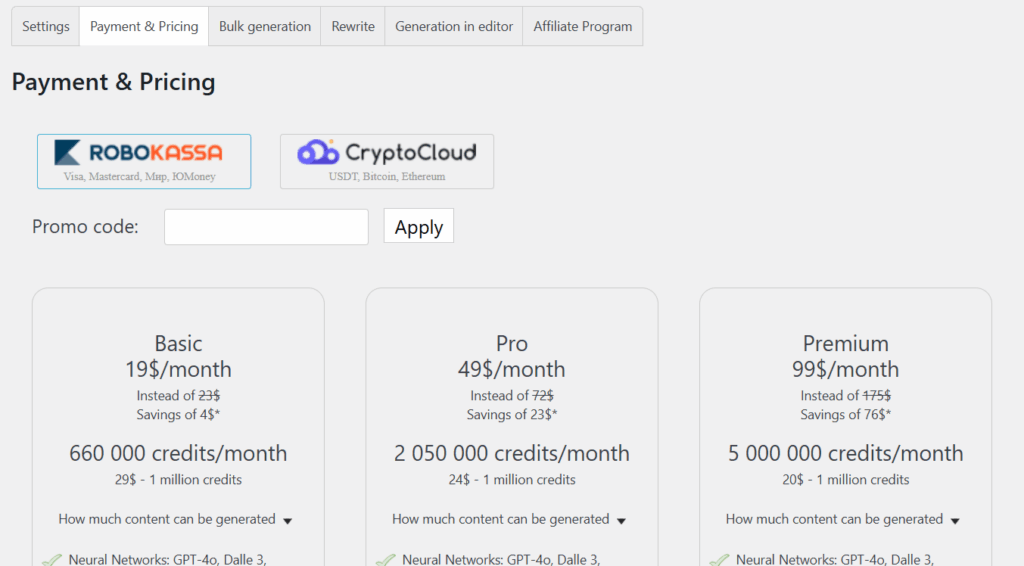This screenshot has width=1024, height=566.
Task: Open the Affiliate Program tab
Action: point(583,27)
